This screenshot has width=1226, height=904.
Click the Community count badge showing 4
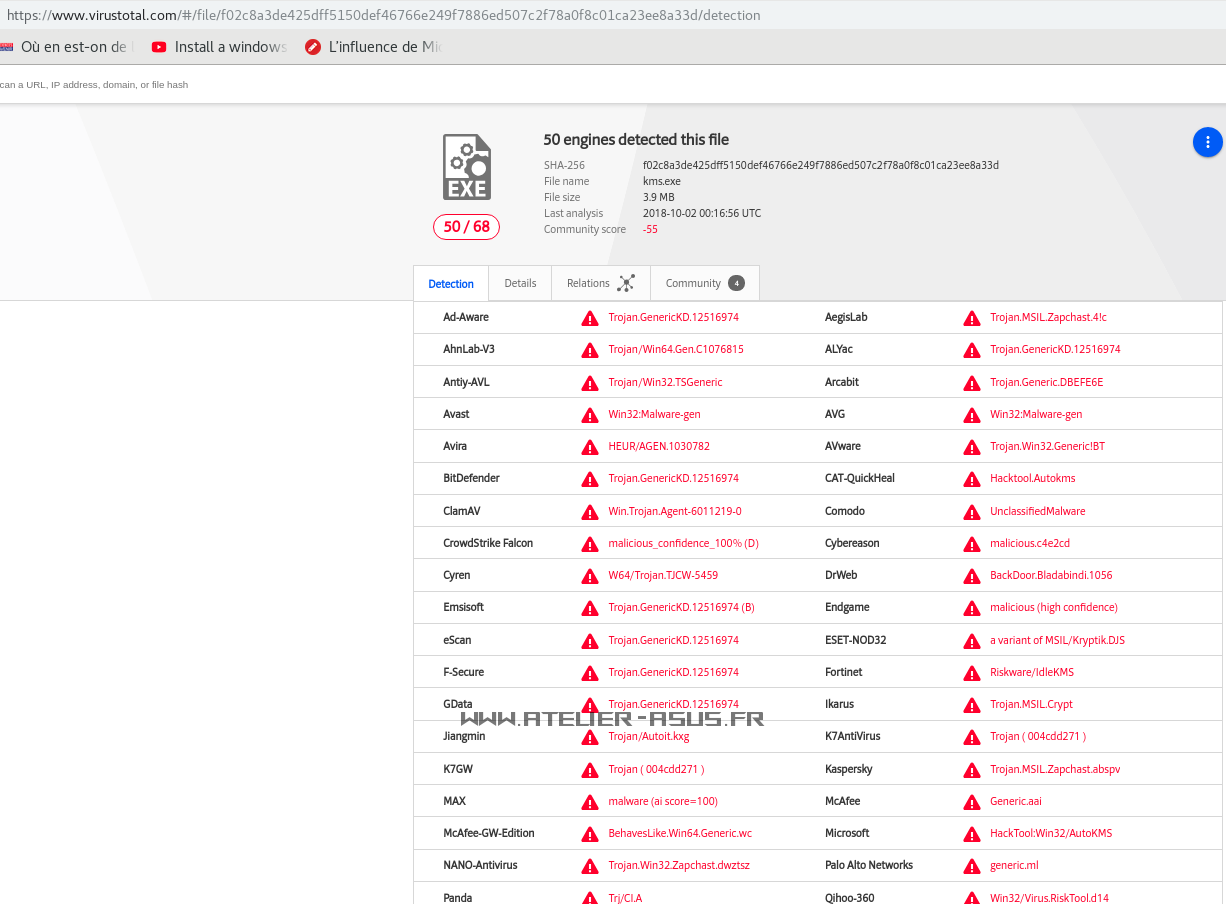(736, 283)
